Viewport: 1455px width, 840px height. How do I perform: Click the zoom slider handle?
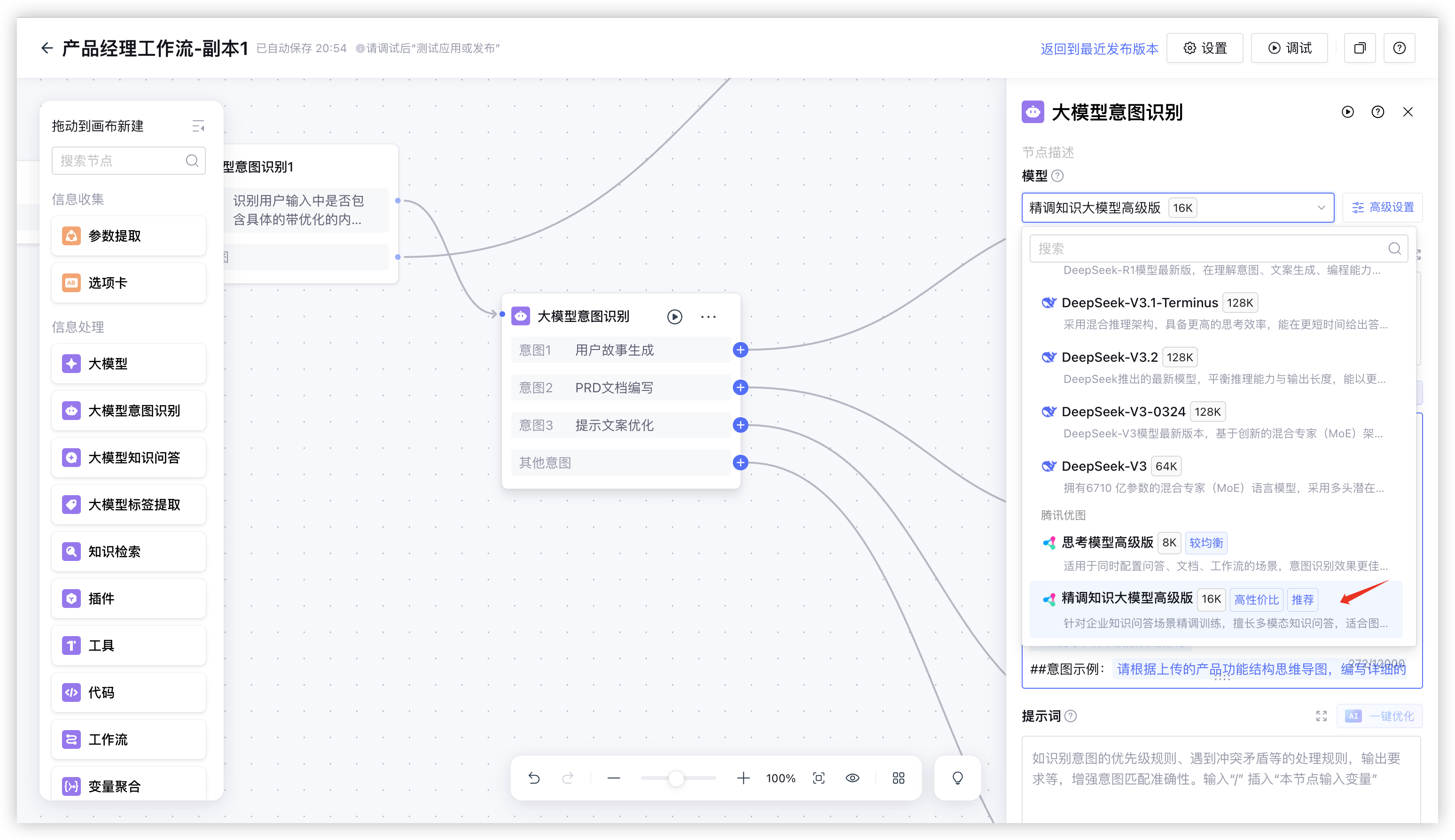676,779
